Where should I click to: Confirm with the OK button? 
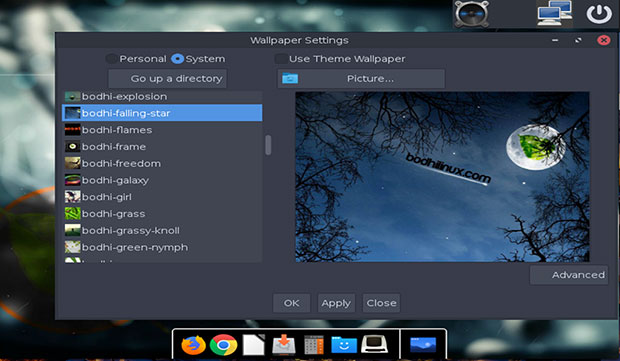pyautogui.click(x=291, y=303)
